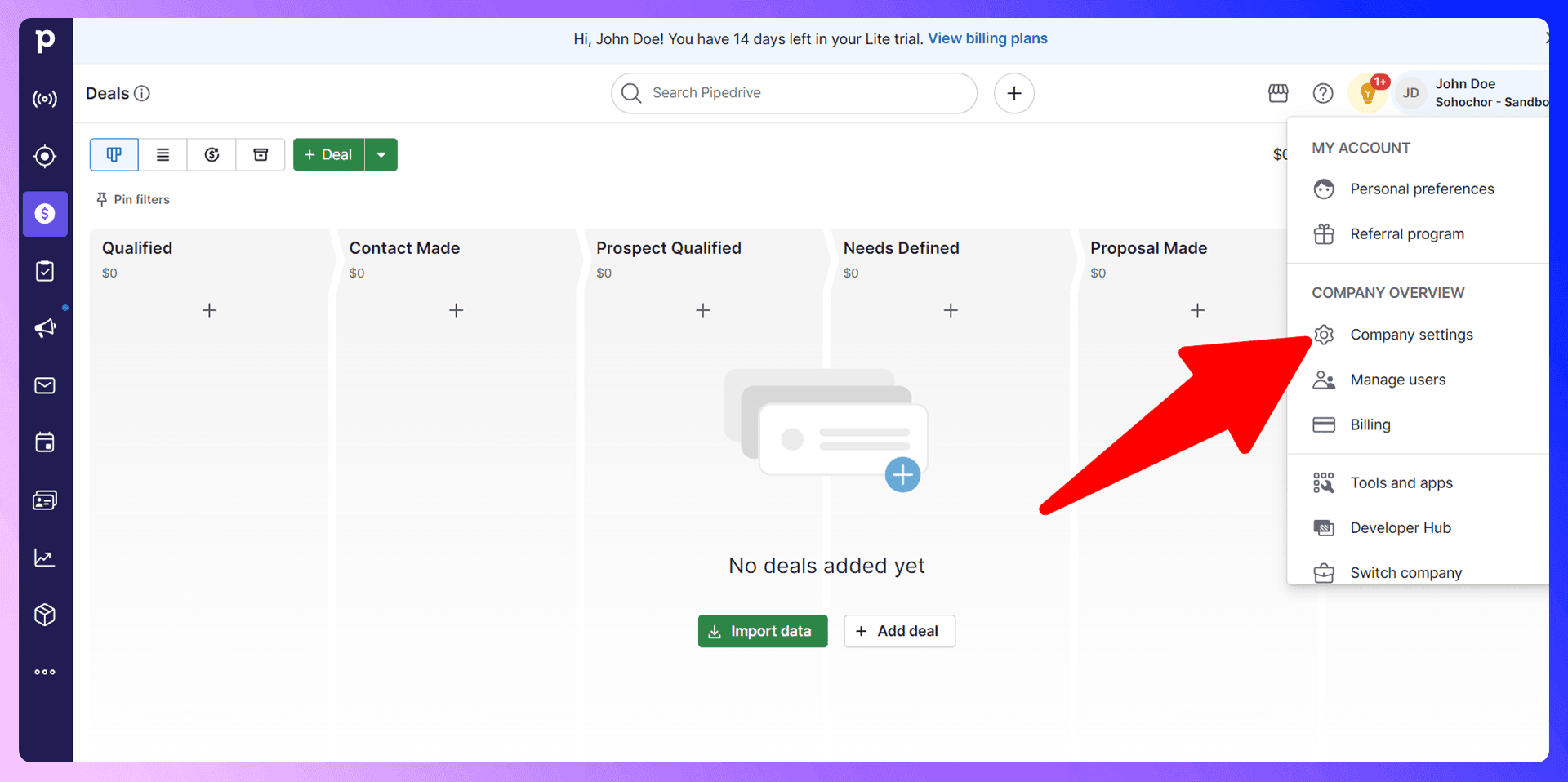
Task: Click the green + Deal button
Action: tap(328, 155)
